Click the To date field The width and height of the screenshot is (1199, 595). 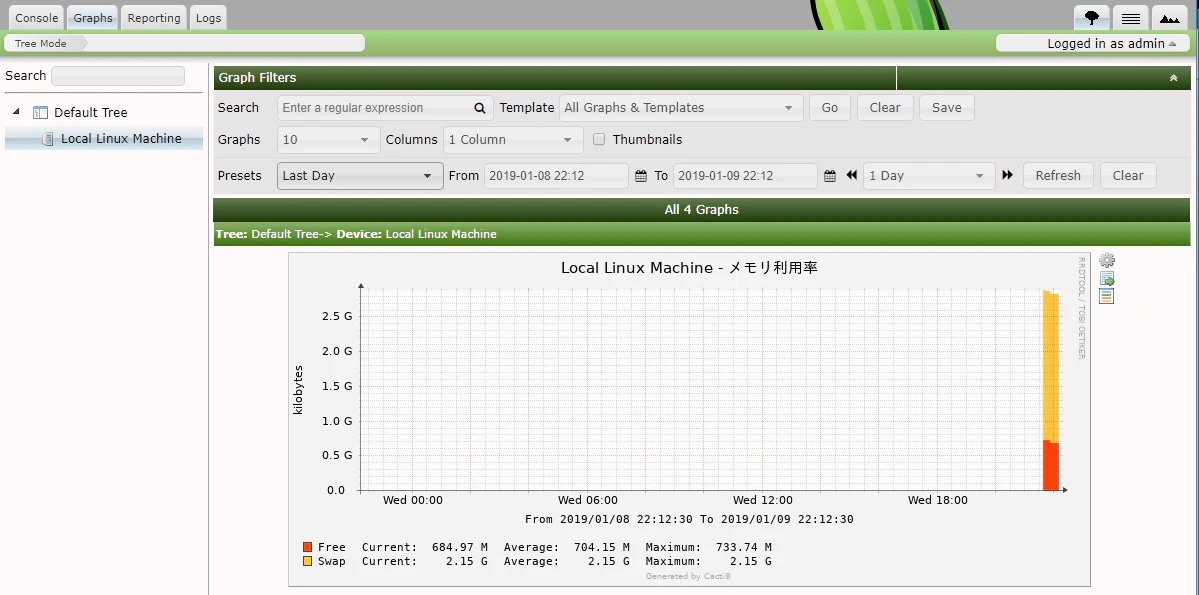click(746, 176)
